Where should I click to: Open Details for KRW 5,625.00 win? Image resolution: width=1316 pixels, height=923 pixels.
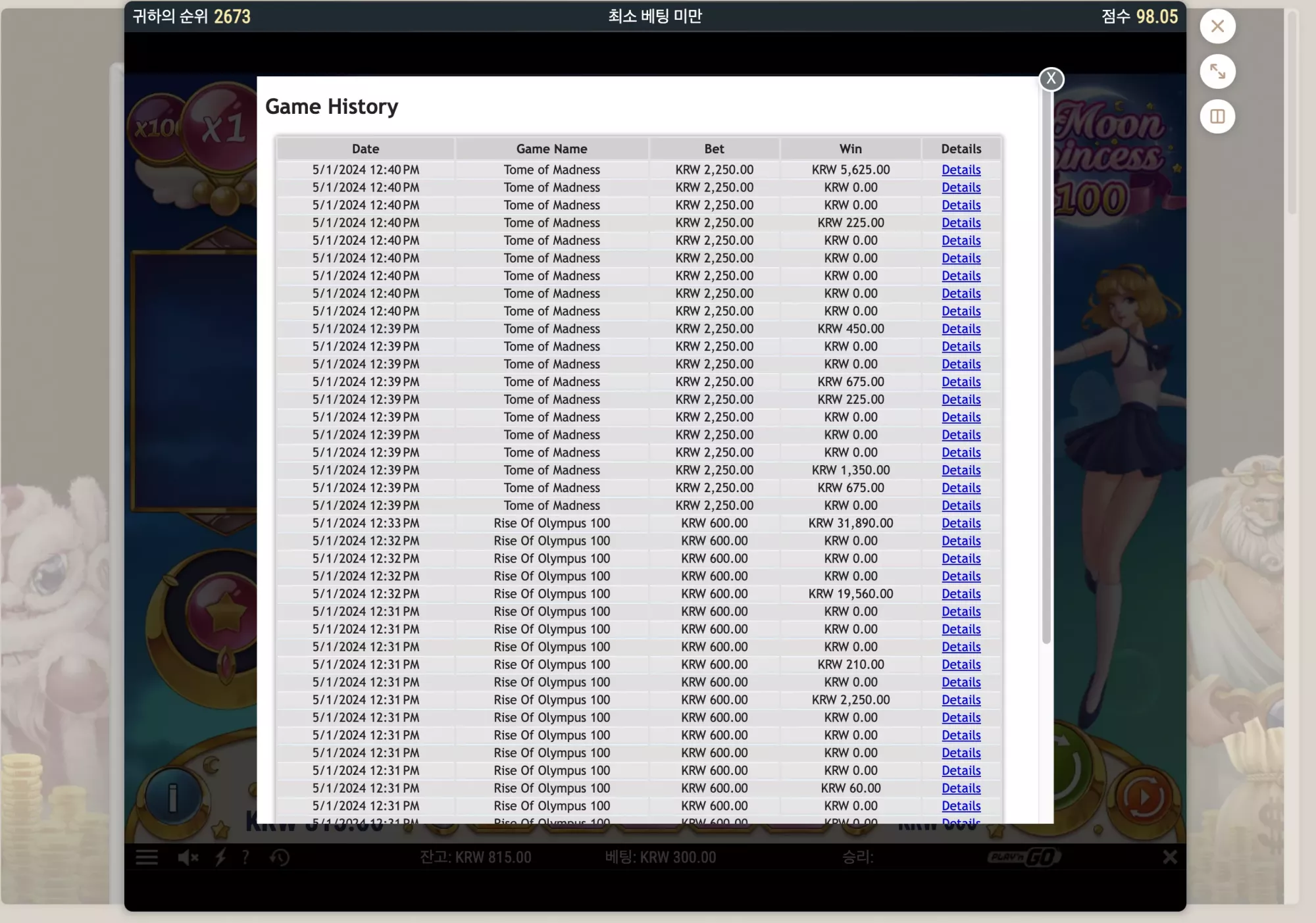click(961, 170)
